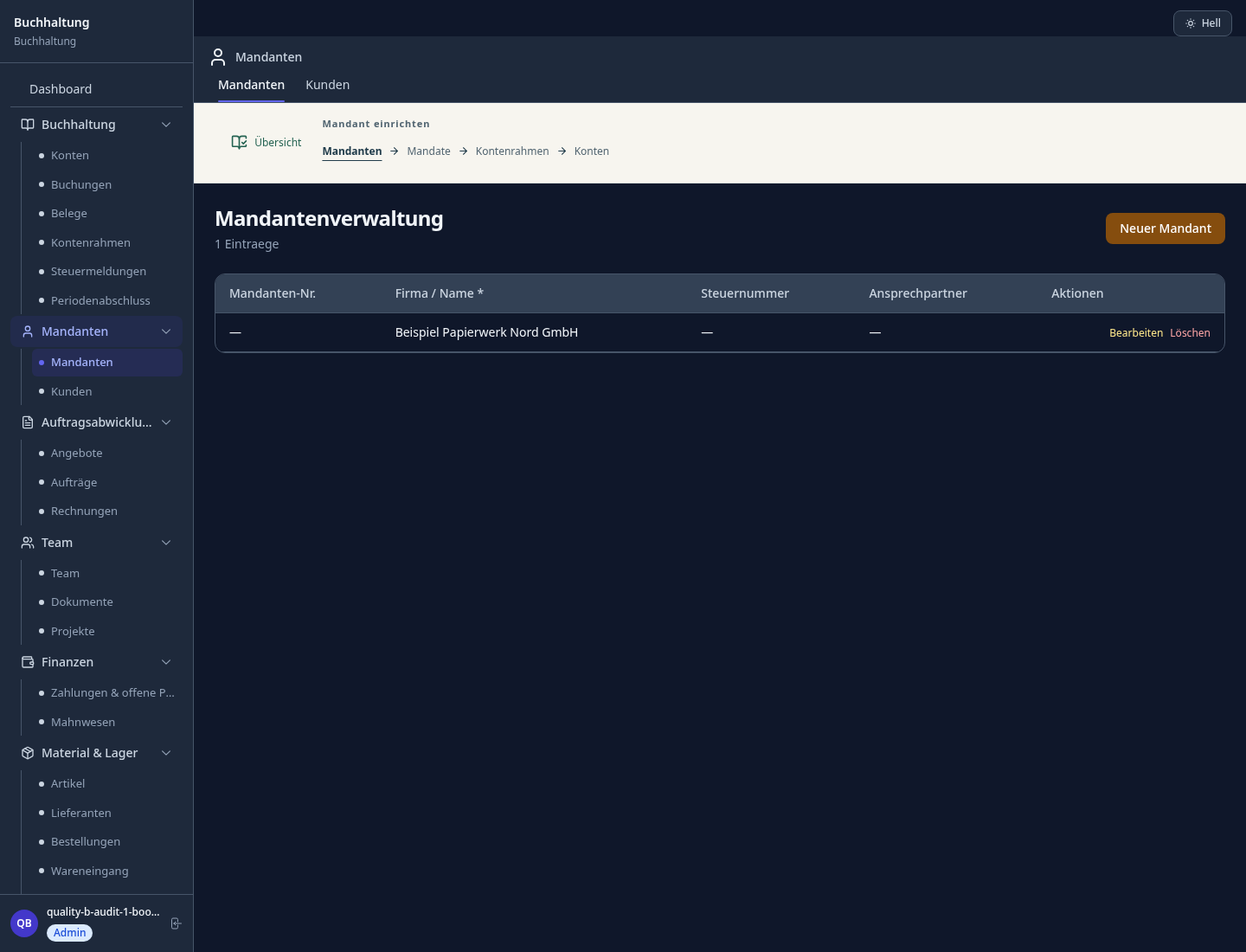Click the Finanzen wallet icon
The height and width of the screenshot is (952, 1246).
(x=28, y=662)
